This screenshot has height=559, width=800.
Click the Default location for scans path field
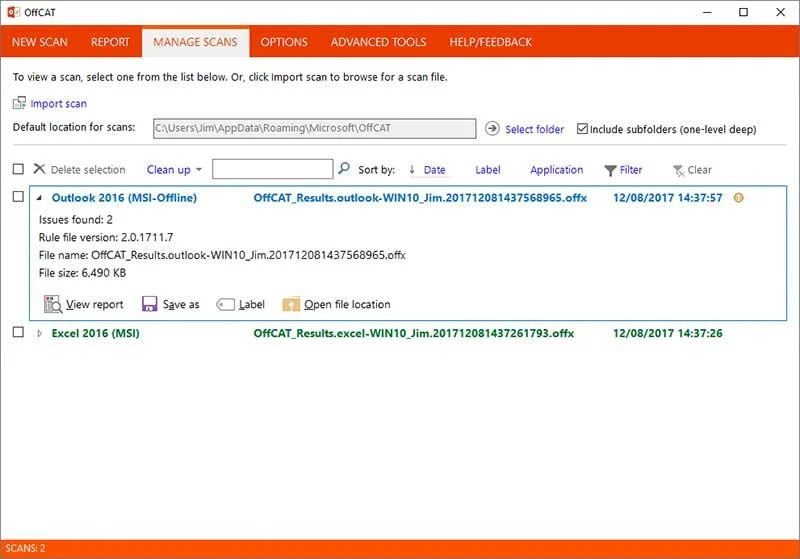click(315, 129)
